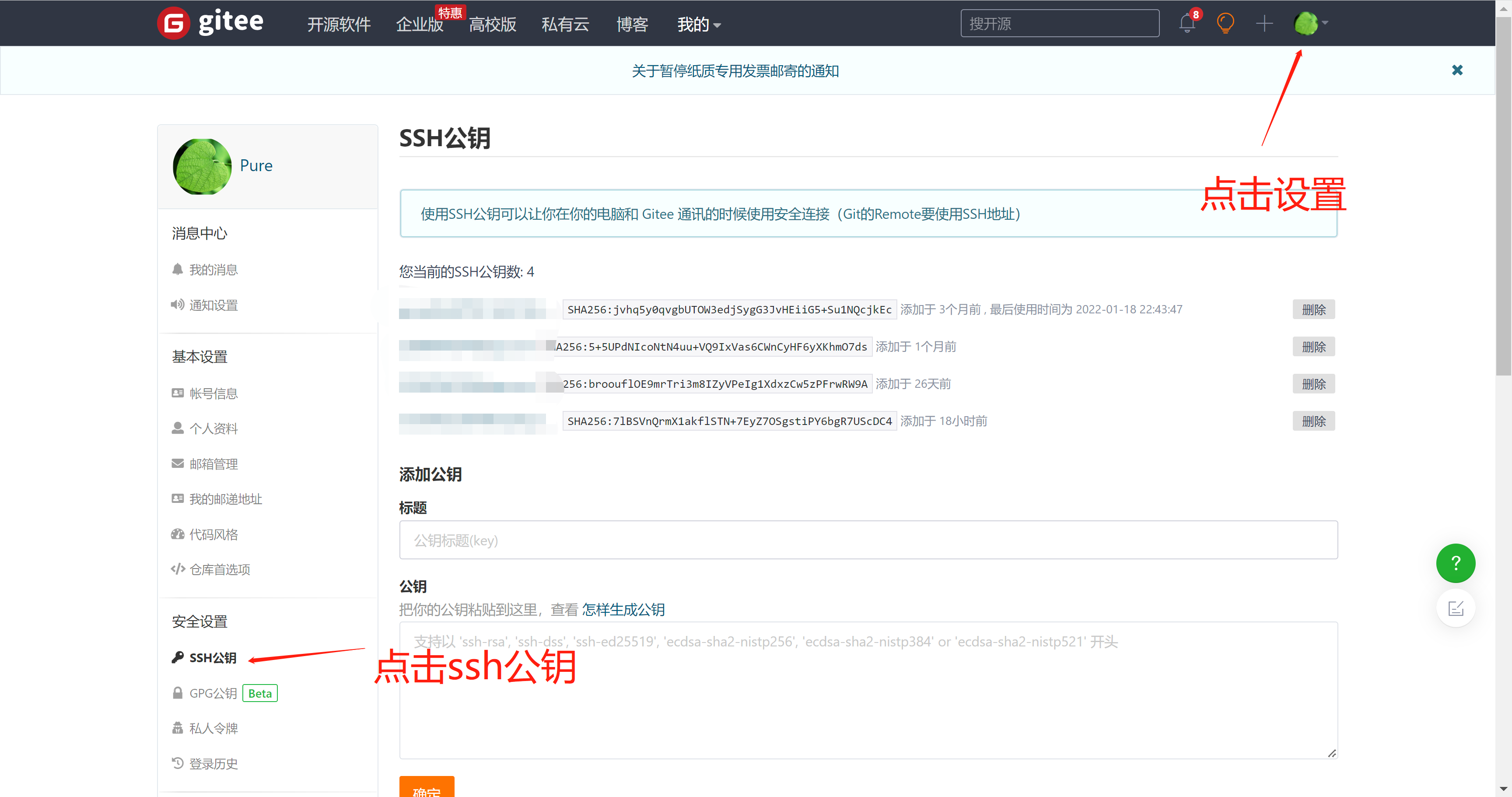Open 帐号信息 settings
Image resolution: width=1512 pixels, height=797 pixels.
(x=213, y=393)
